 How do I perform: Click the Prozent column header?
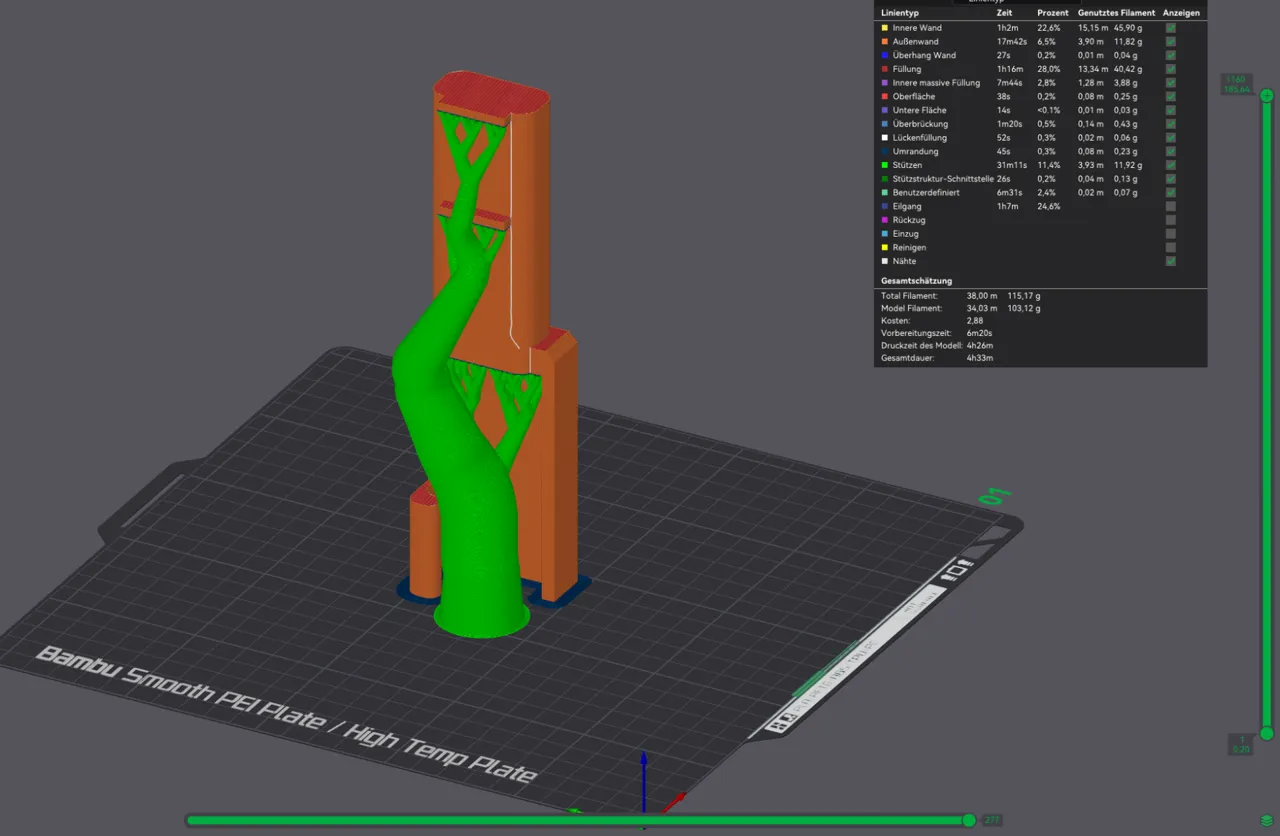click(x=1053, y=13)
